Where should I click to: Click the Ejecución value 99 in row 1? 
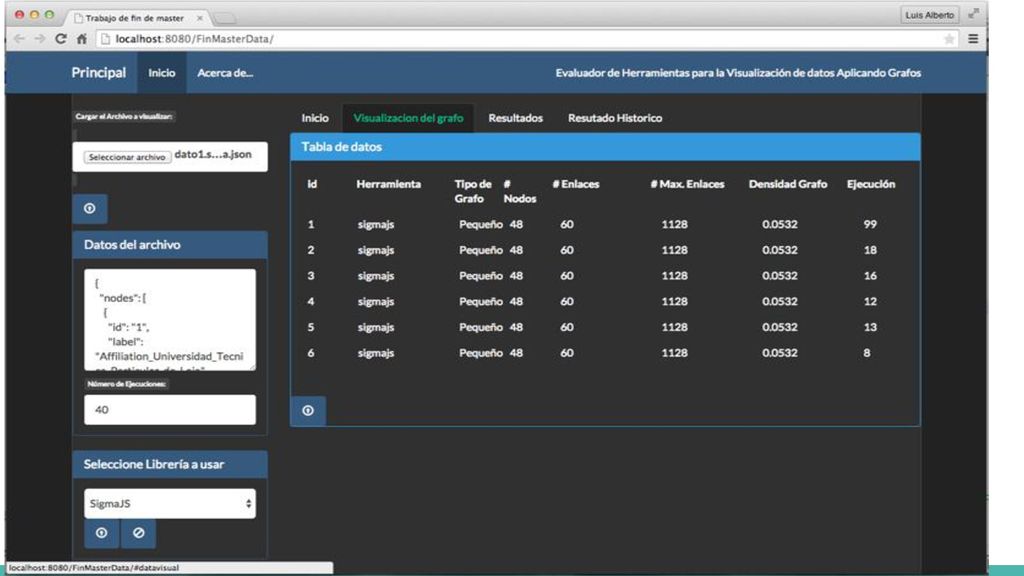pos(870,224)
